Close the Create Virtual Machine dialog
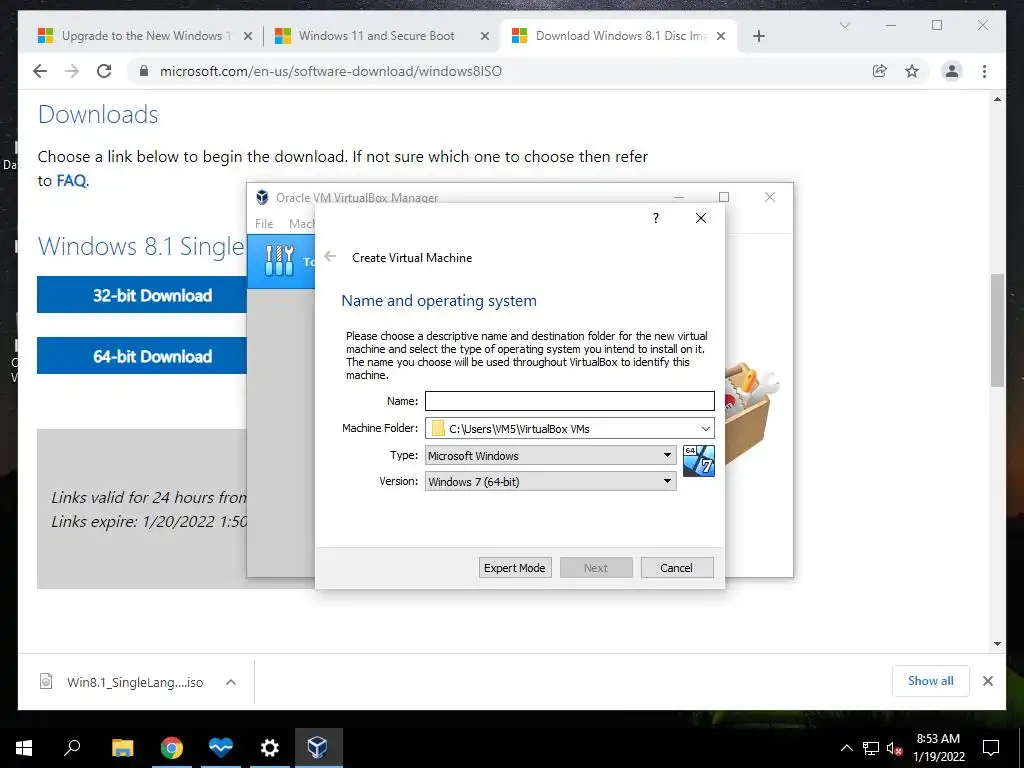Image resolution: width=1024 pixels, height=768 pixels. [x=701, y=218]
